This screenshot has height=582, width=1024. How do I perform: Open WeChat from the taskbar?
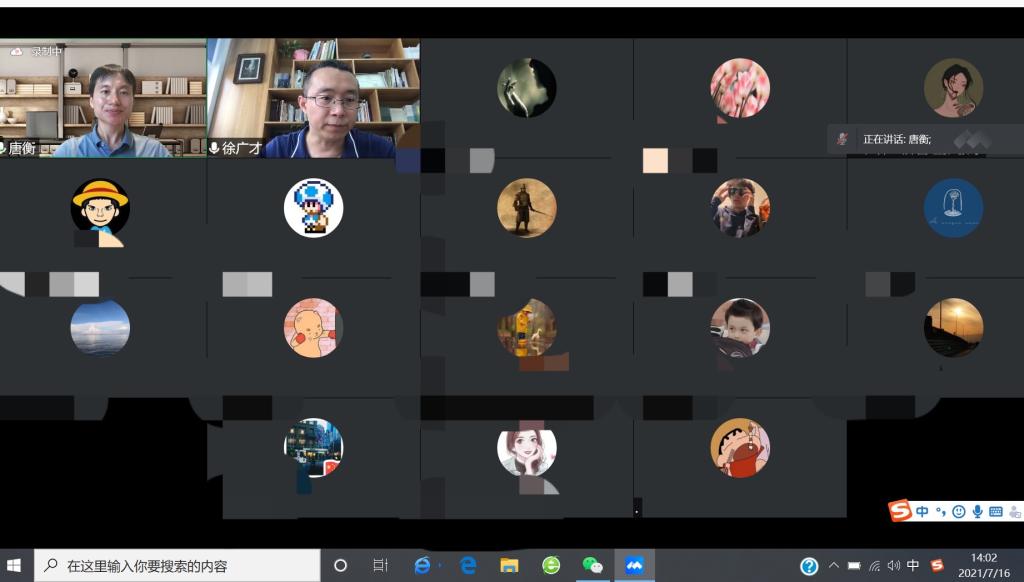(x=592, y=566)
